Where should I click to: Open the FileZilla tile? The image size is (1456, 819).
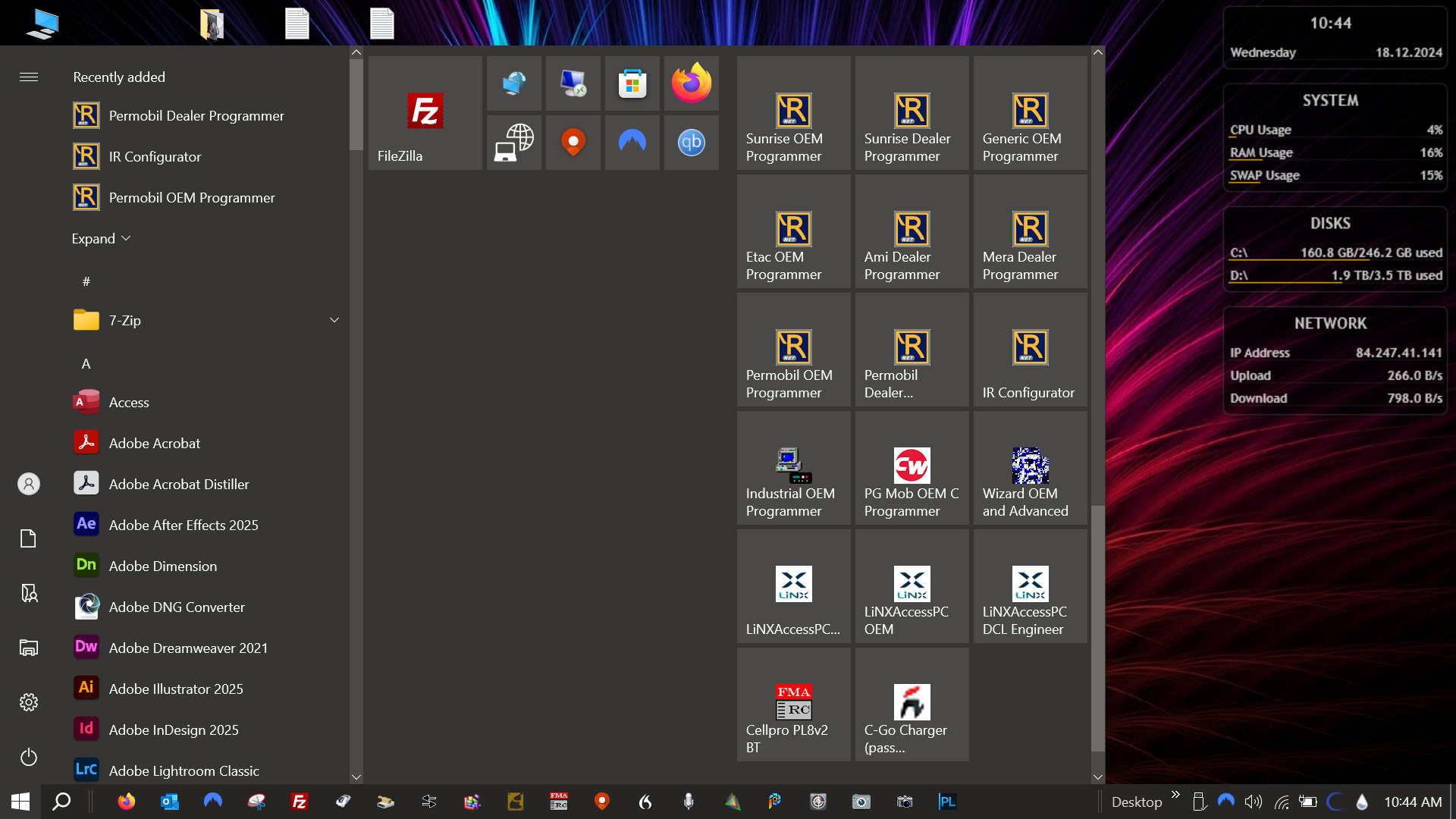click(x=425, y=113)
